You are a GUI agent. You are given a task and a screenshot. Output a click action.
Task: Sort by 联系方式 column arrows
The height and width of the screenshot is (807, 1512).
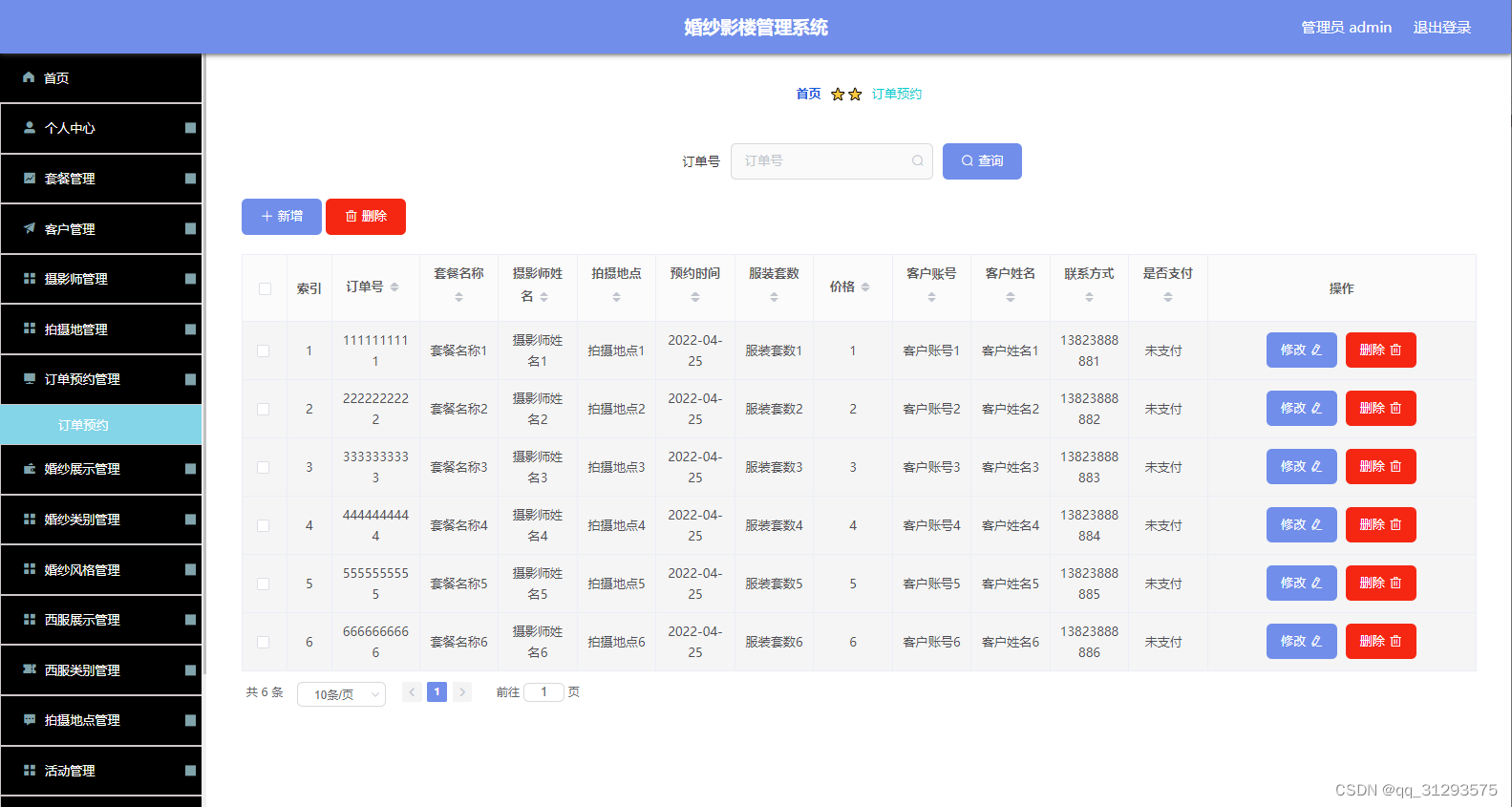[x=1089, y=297]
